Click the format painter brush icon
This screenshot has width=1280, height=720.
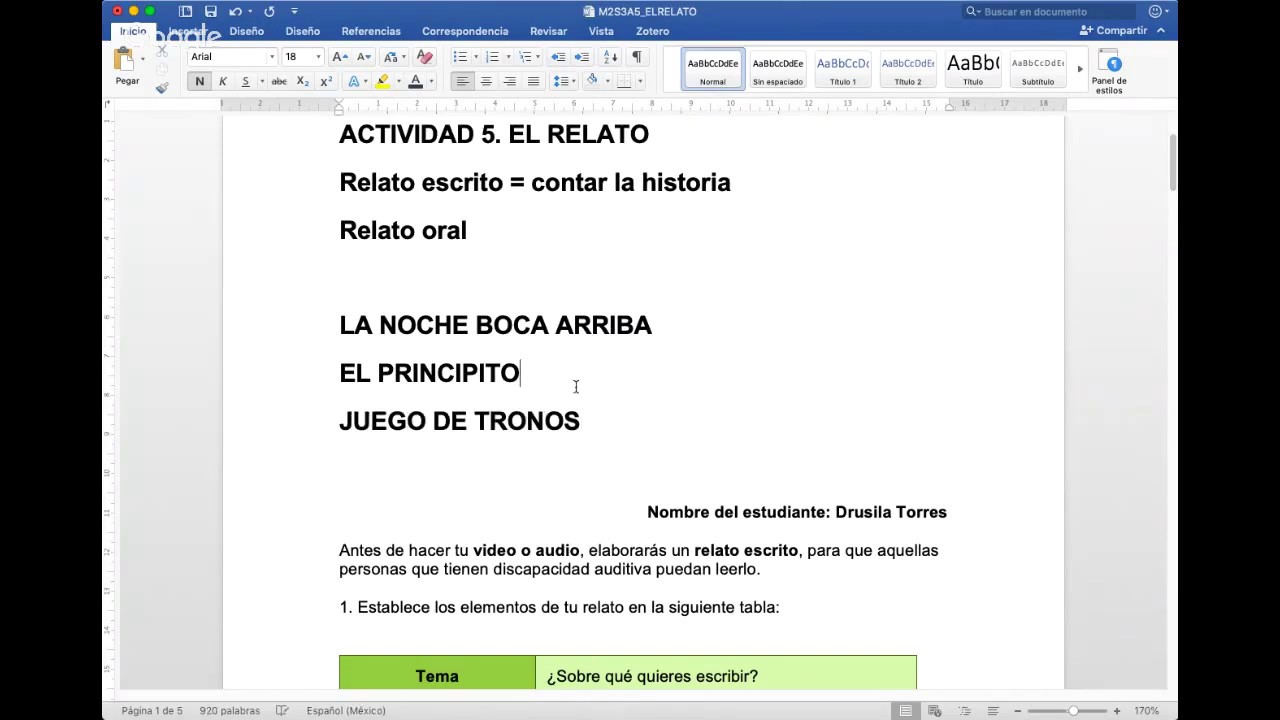[162, 88]
